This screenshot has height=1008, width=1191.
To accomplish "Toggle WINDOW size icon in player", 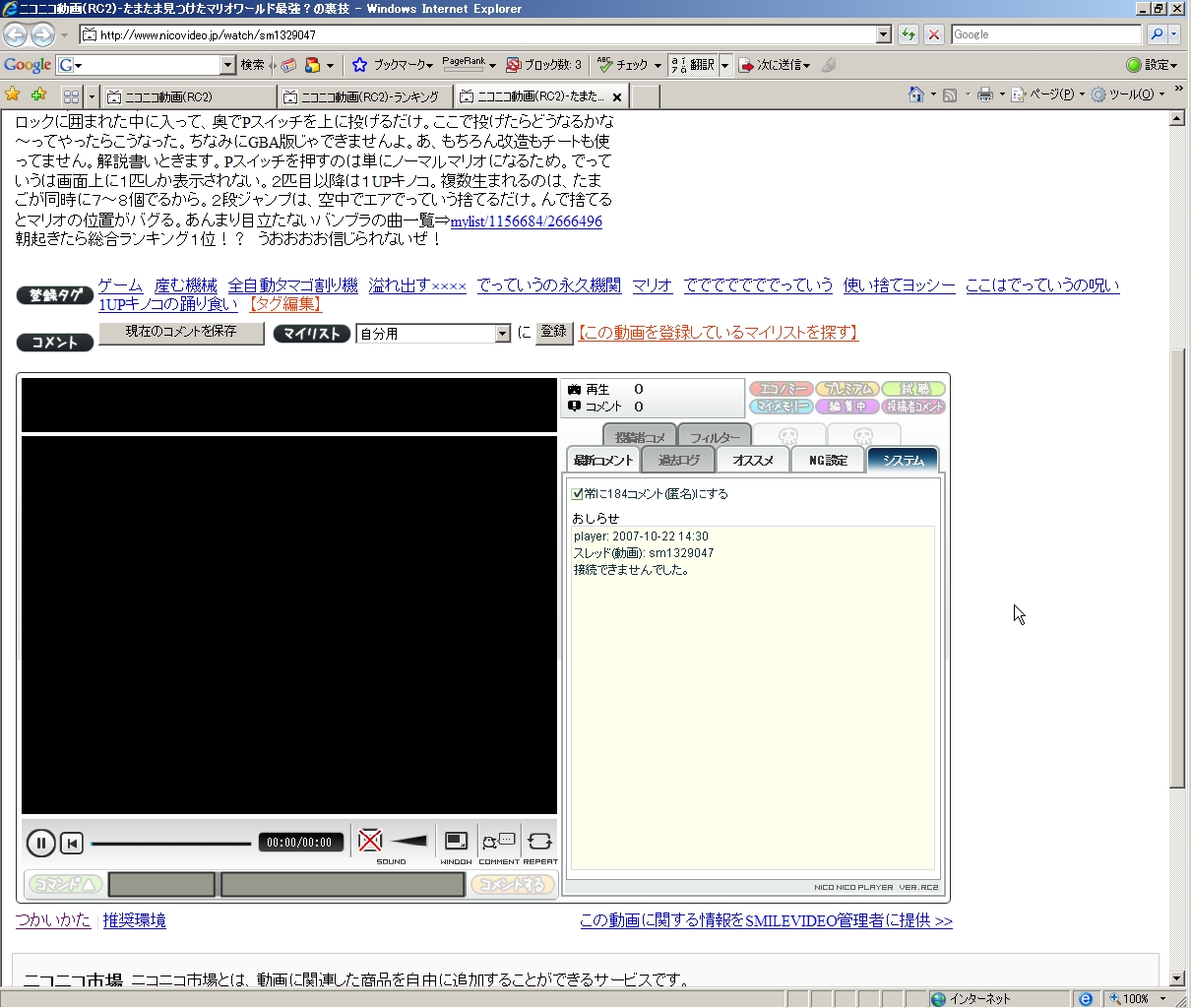I will tap(456, 841).
